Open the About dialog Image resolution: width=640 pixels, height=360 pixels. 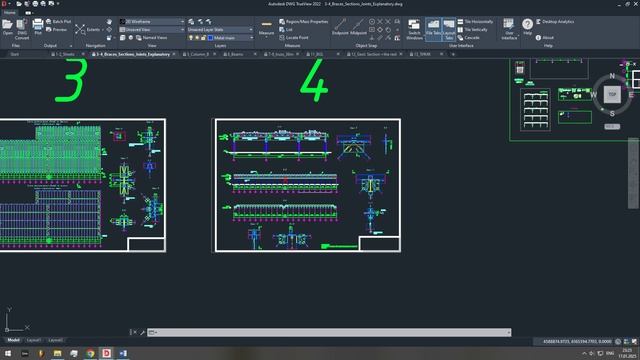click(544, 38)
